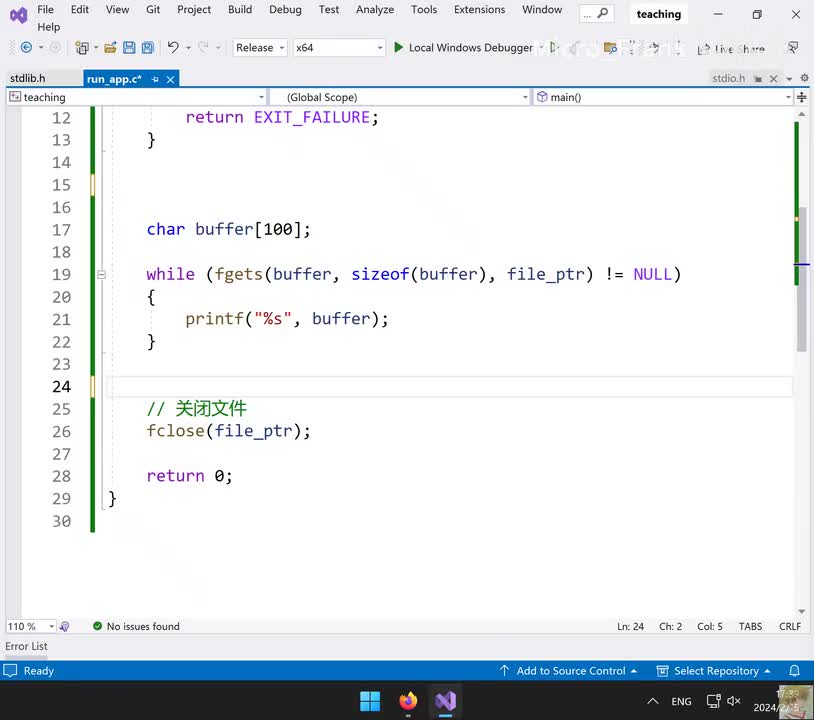
Task: Open the Debug menu
Action: pyautogui.click(x=285, y=9)
